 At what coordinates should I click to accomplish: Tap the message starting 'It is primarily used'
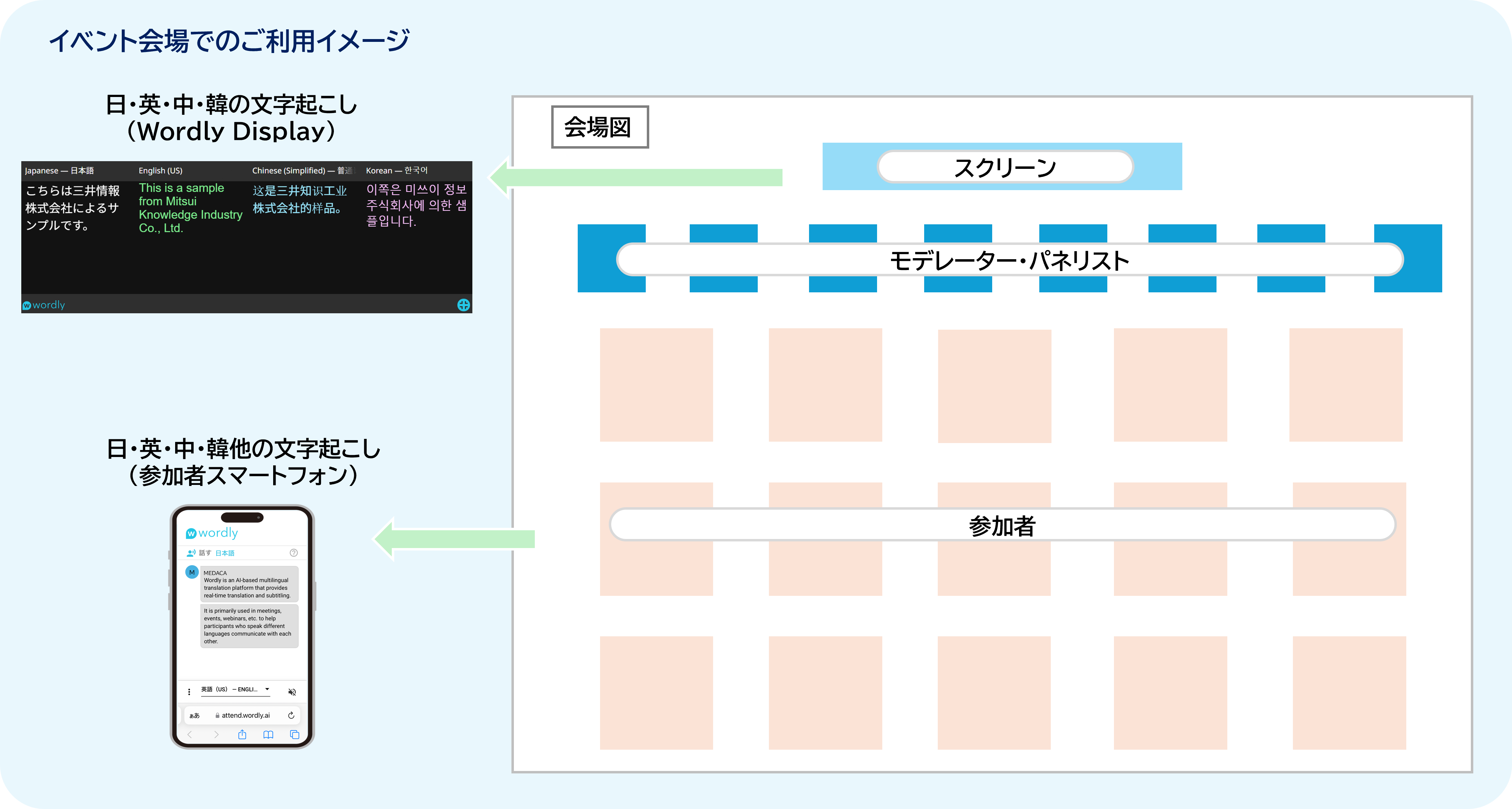249,626
